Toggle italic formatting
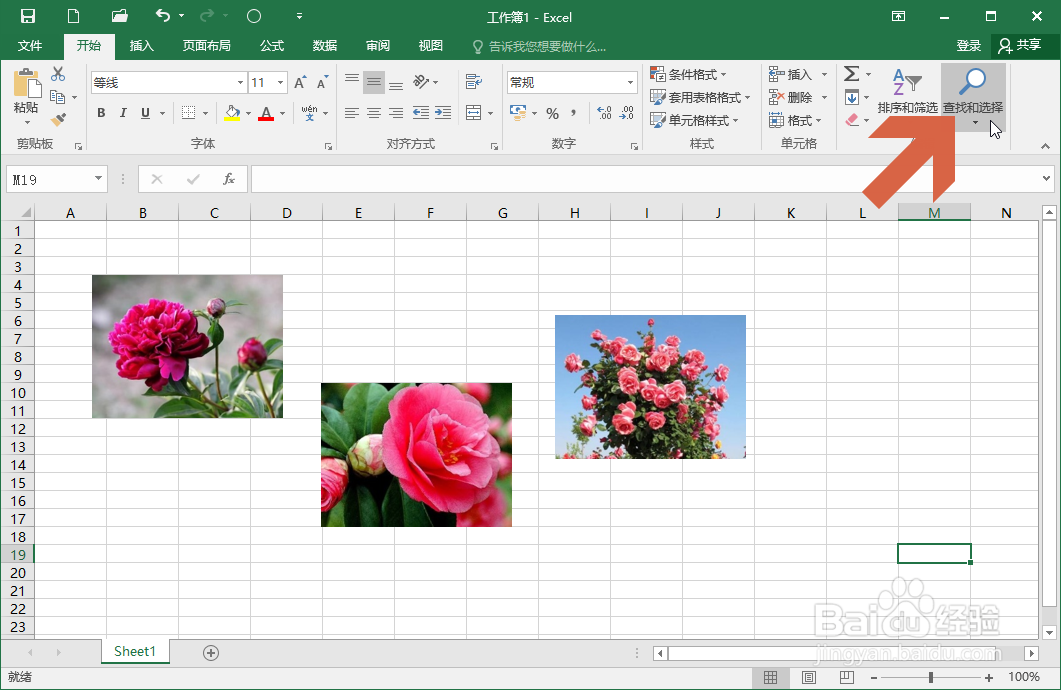Screen dimensions: 1061x690 pyautogui.click(x=123, y=113)
